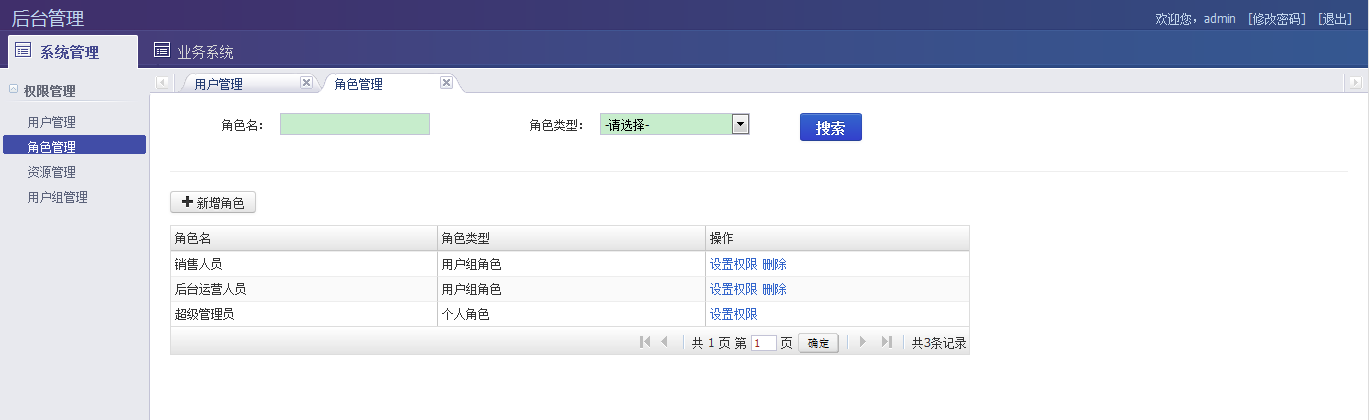Image resolution: width=1369 pixels, height=420 pixels.
Task: Select the 后台运营人员 role name cell
Action: pyautogui.click(x=304, y=289)
